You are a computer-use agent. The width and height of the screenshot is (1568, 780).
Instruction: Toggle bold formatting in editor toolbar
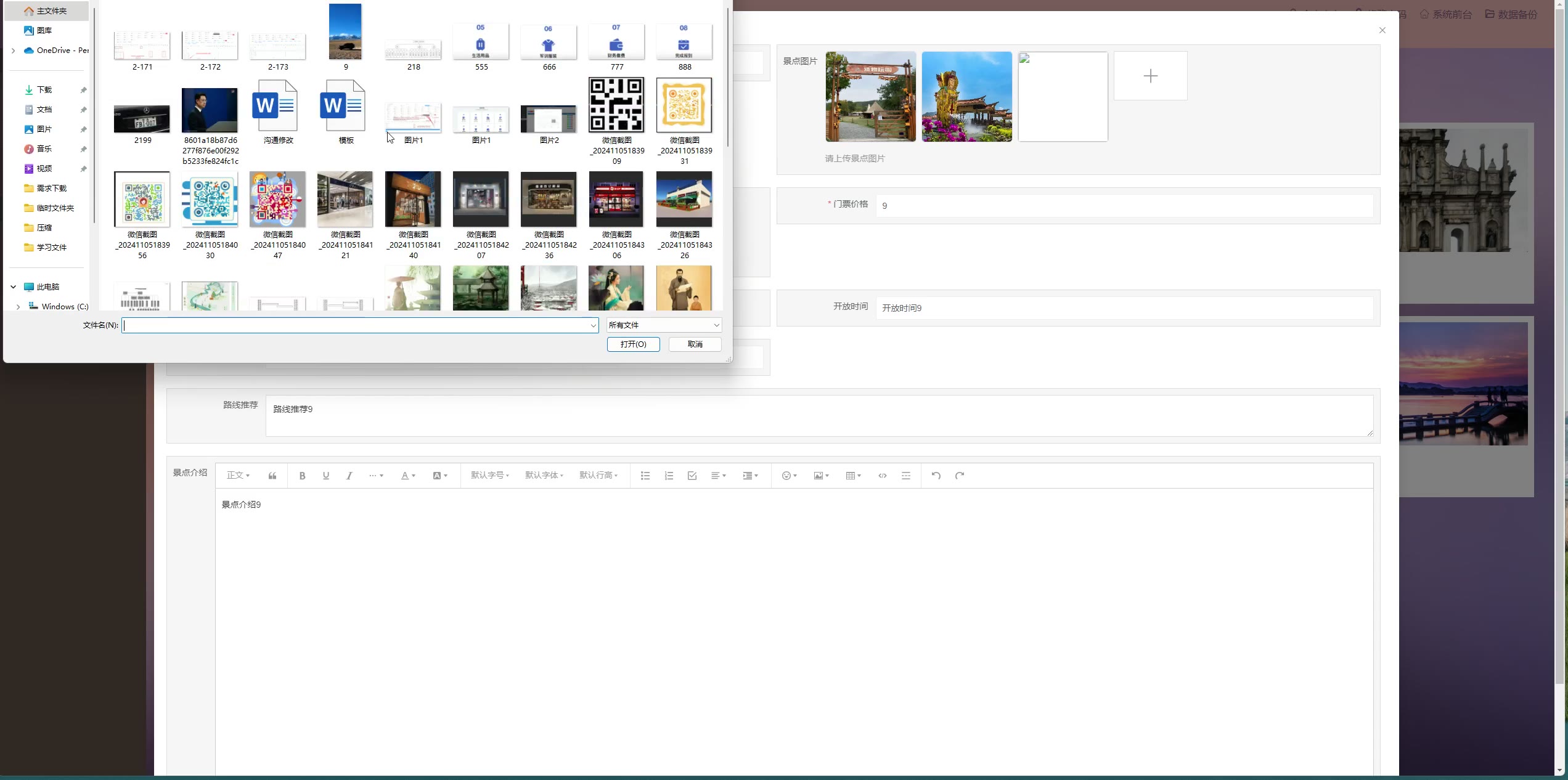tap(302, 476)
